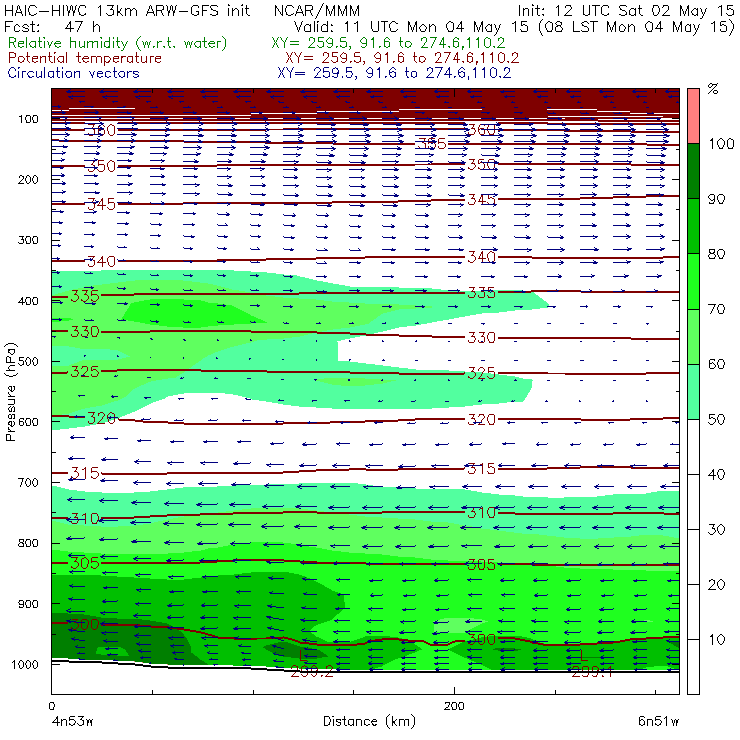Viewport: 740px width, 740px height.
Task: Click the 70–80% bright green colorbar segment
Action: pyautogui.click(x=693, y=281)
